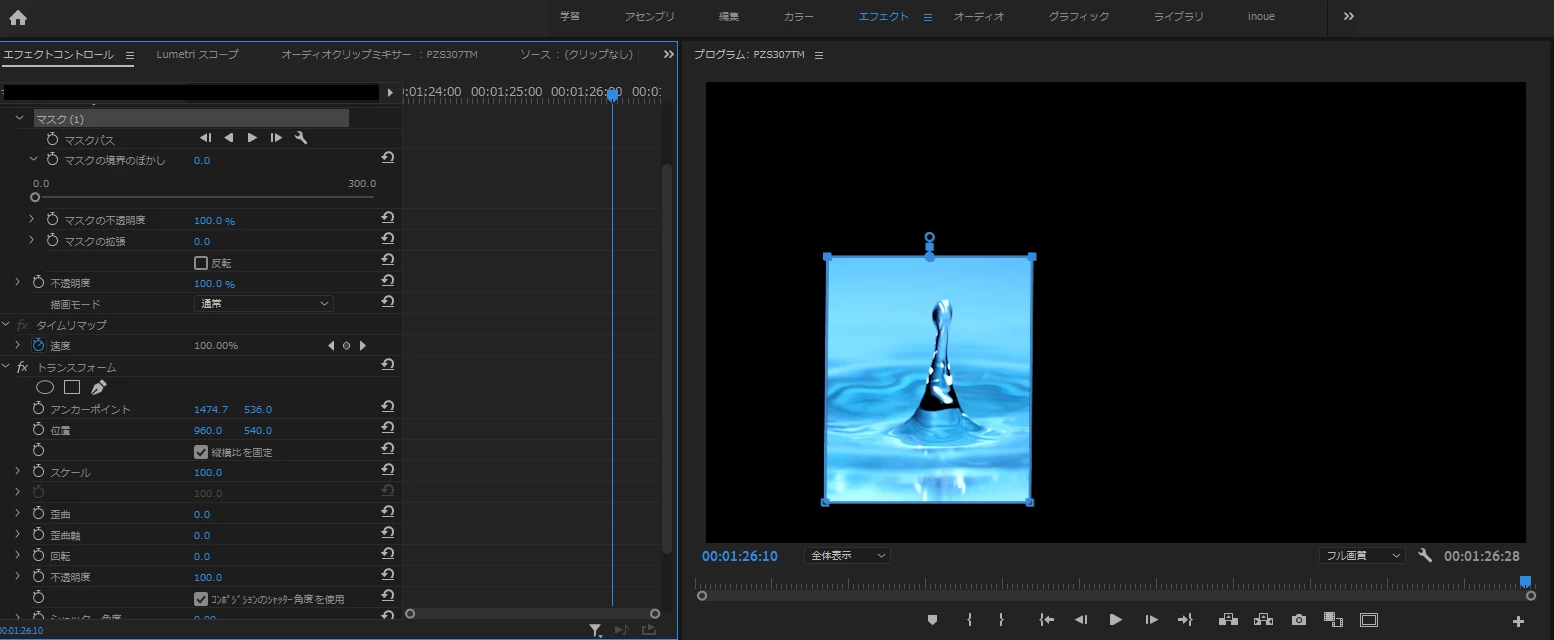The image size is (1554, 640).
Task: Reset 回転 parameter
Action: click(387, 554)
